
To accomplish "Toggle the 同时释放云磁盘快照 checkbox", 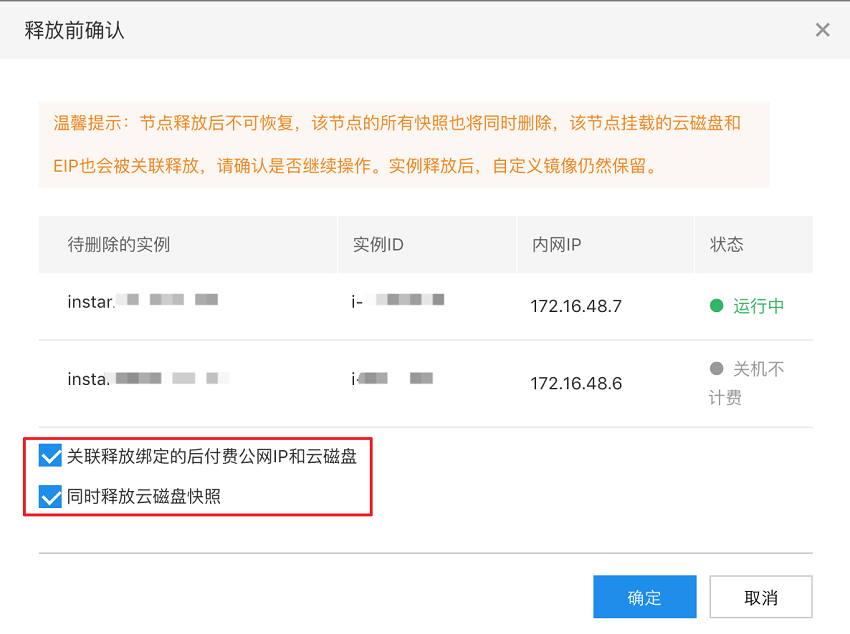I will (x=50, y=496).
